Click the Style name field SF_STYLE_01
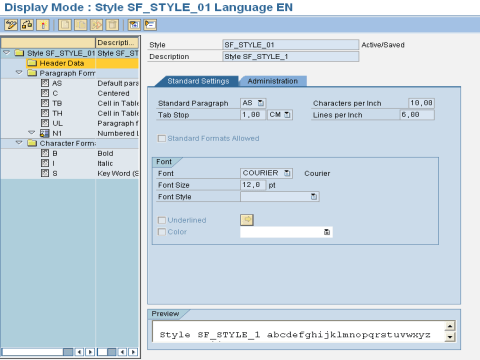This screenshot has width=480, height=360. [x=291, y=45]
